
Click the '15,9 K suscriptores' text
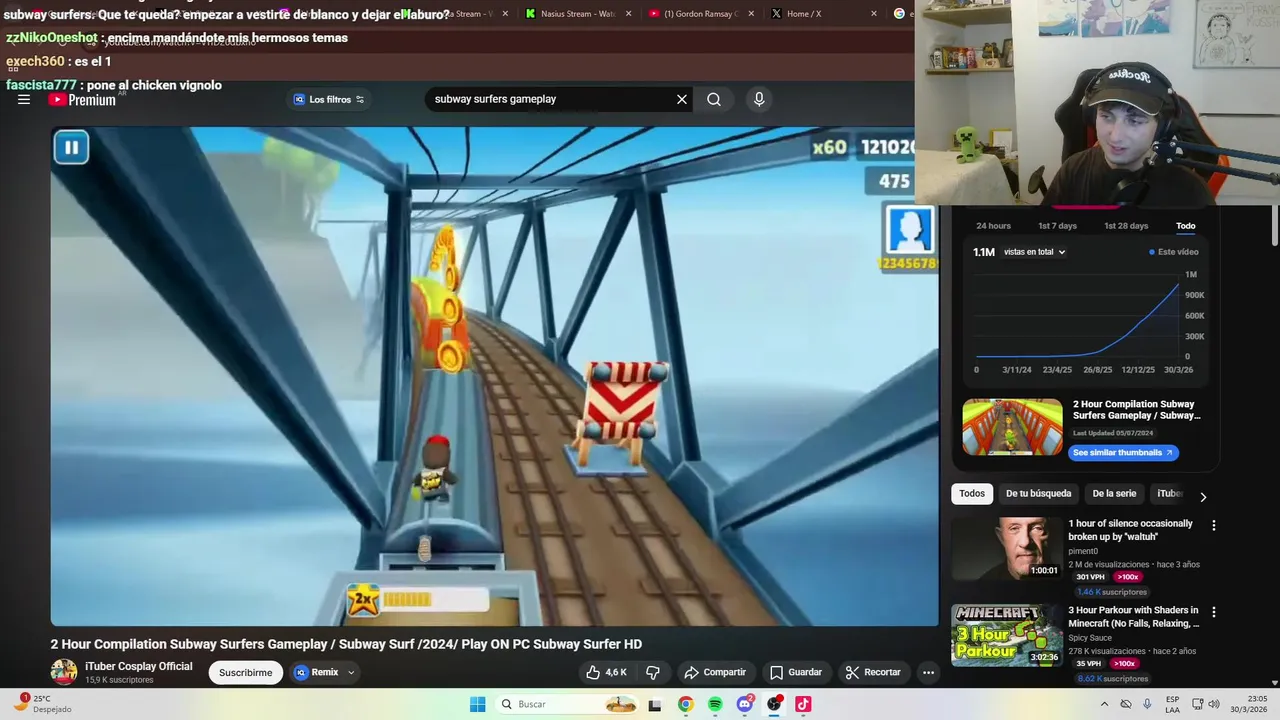[x=119, y=680]
